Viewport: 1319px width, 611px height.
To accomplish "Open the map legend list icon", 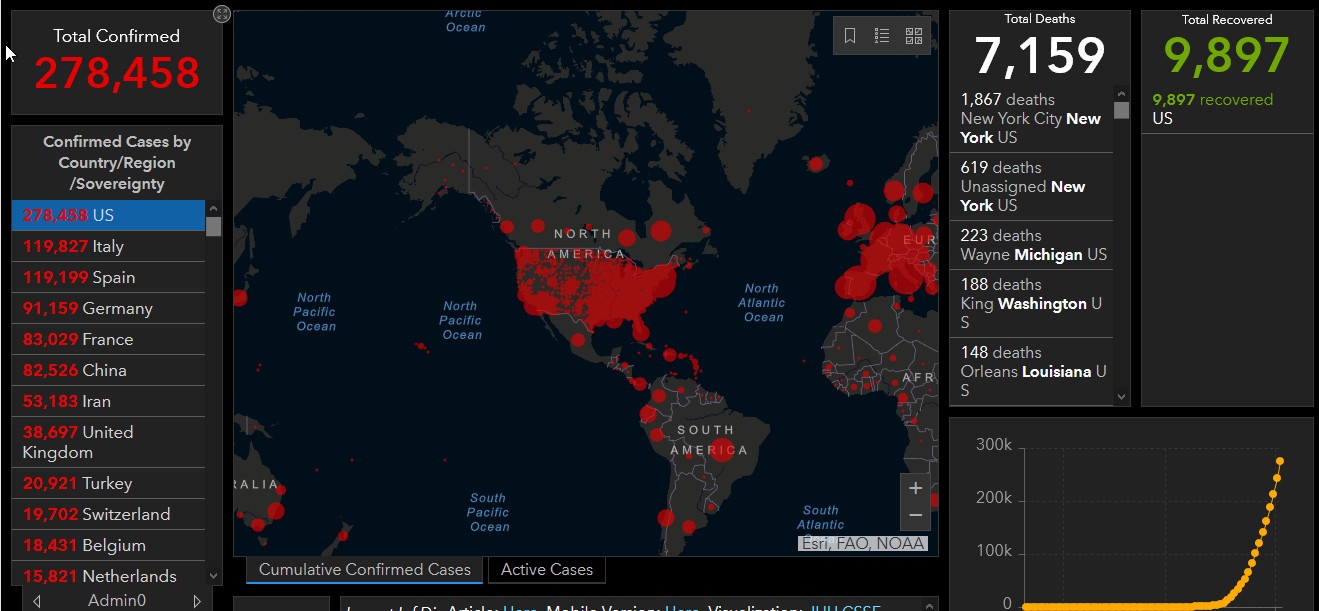I will [882, 36].
